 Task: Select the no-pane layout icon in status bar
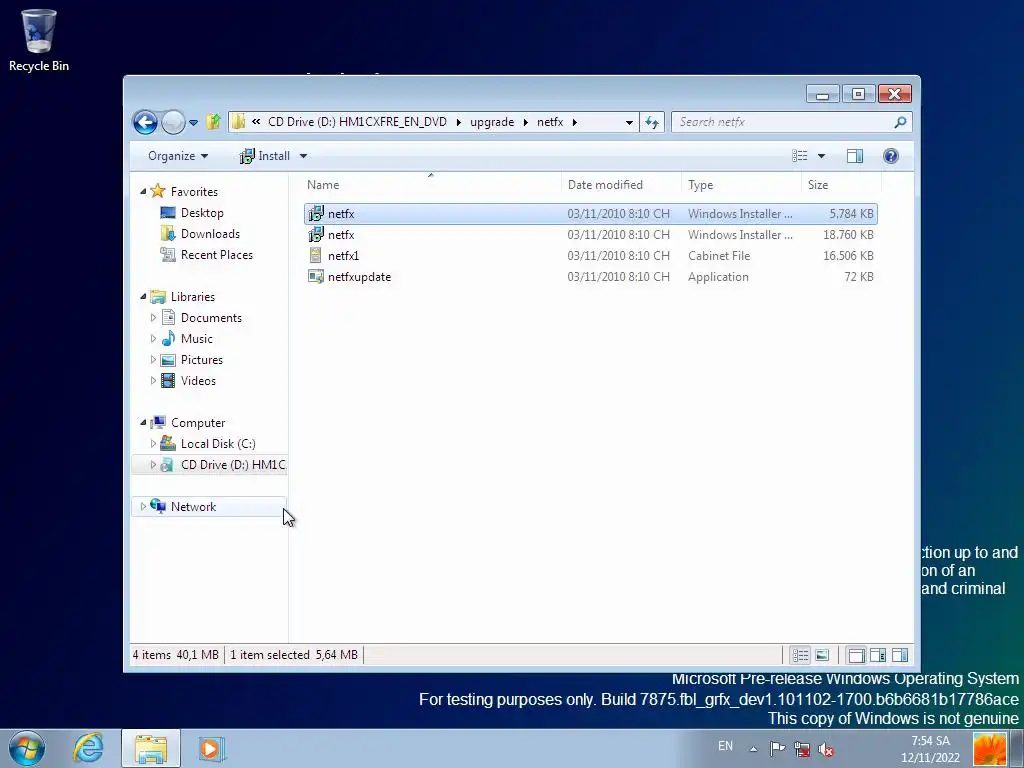(x=856, y=655)
